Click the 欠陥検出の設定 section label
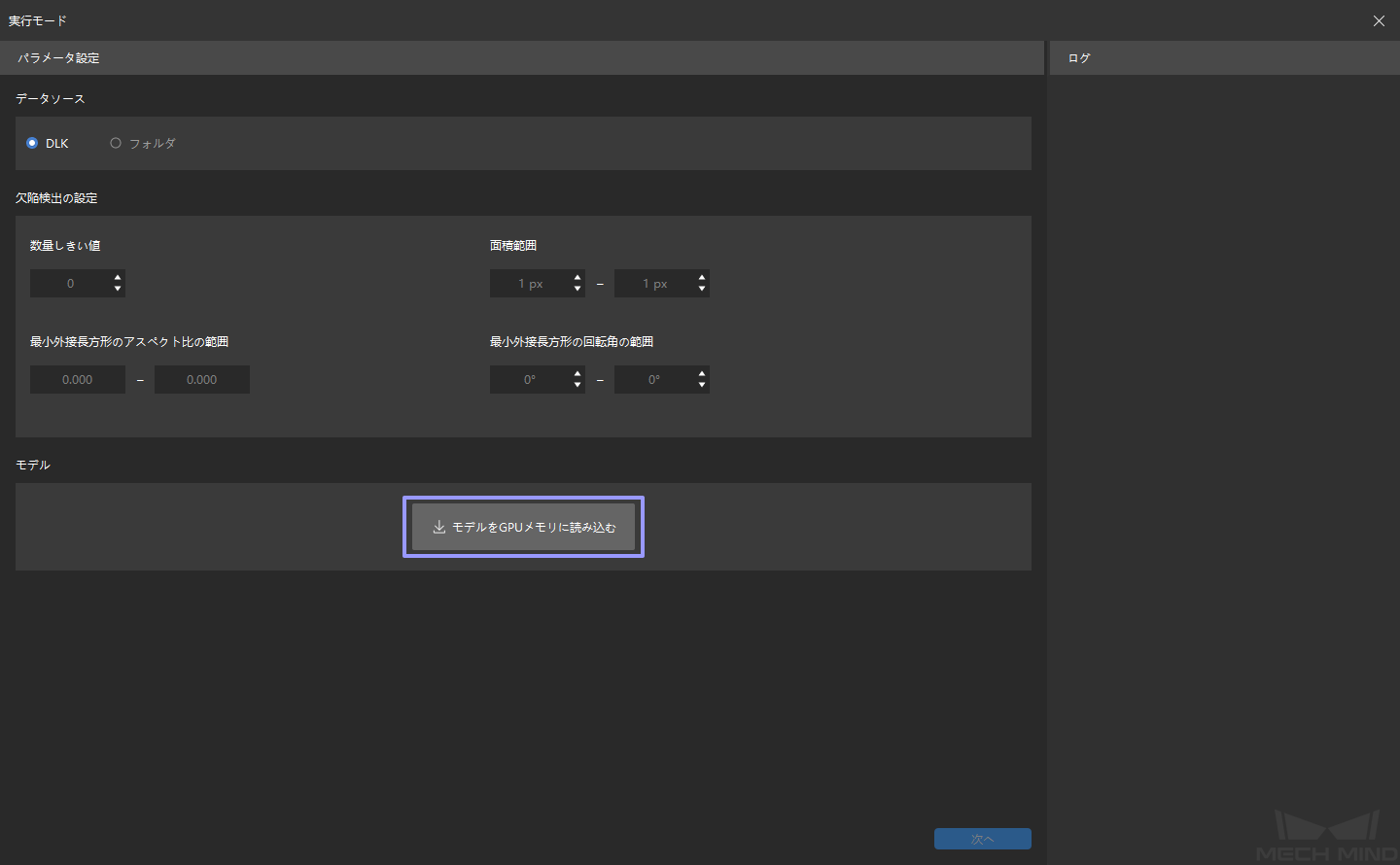The image size is (1400, 865). pos(56,198)
